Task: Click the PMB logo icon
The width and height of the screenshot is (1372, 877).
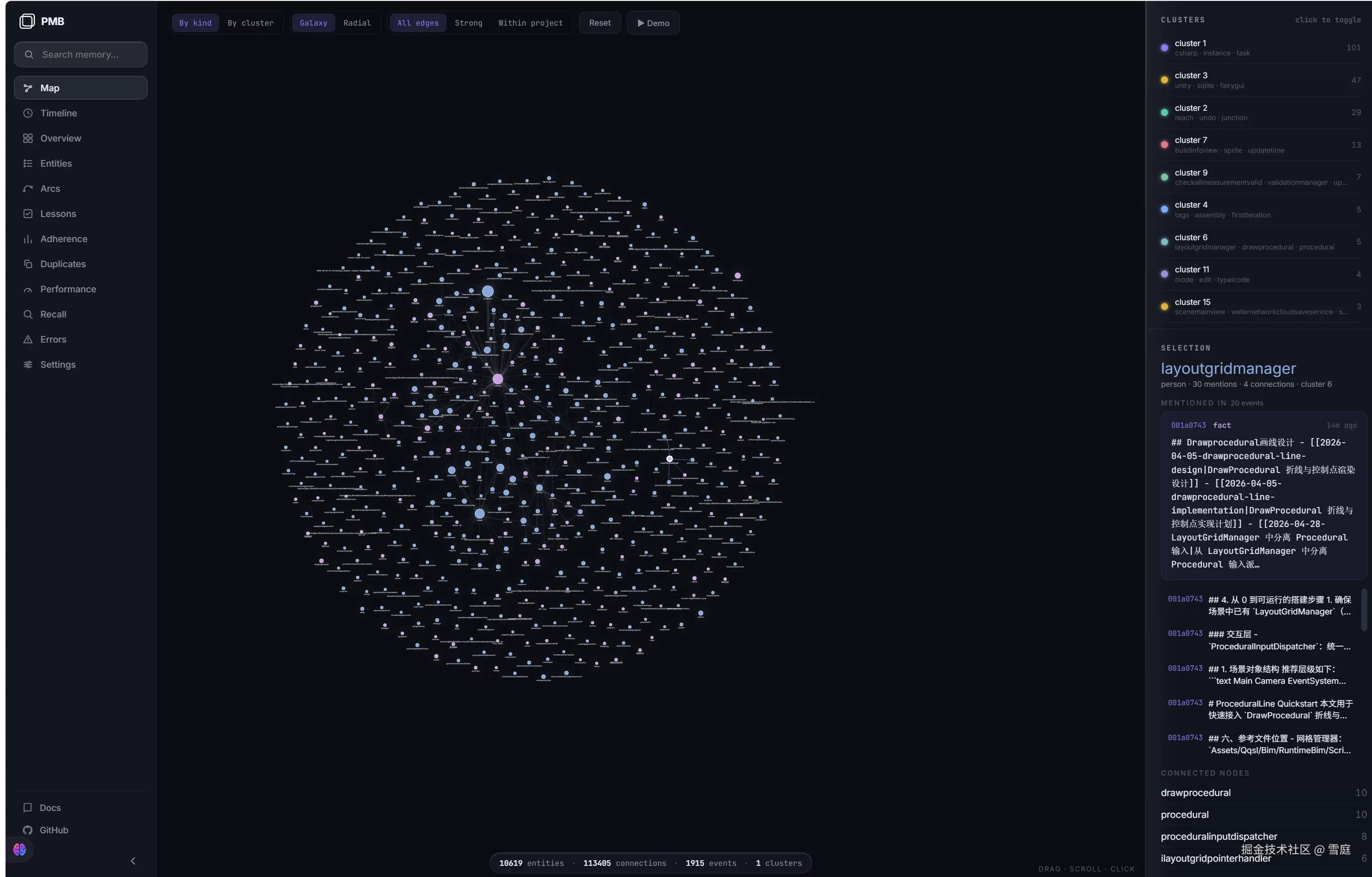Action: pyautogui.click(x=27, y=21)
